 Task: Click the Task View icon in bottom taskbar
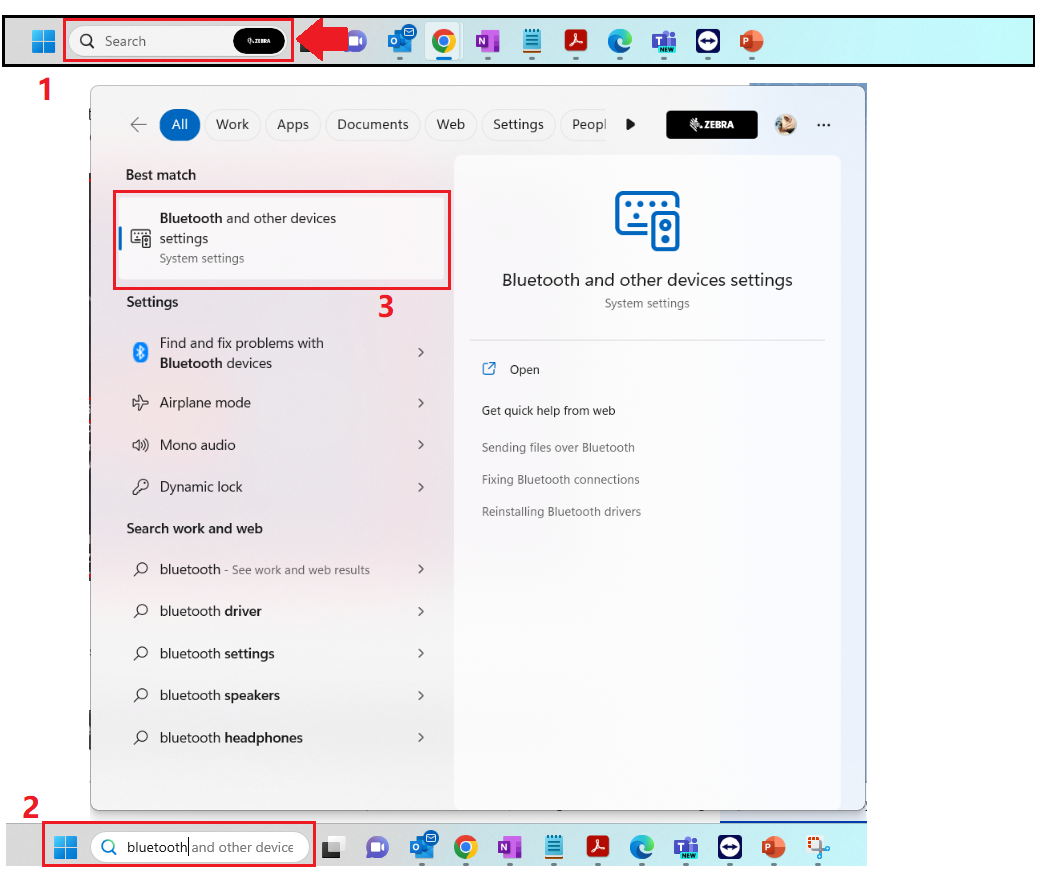(334, 848)
